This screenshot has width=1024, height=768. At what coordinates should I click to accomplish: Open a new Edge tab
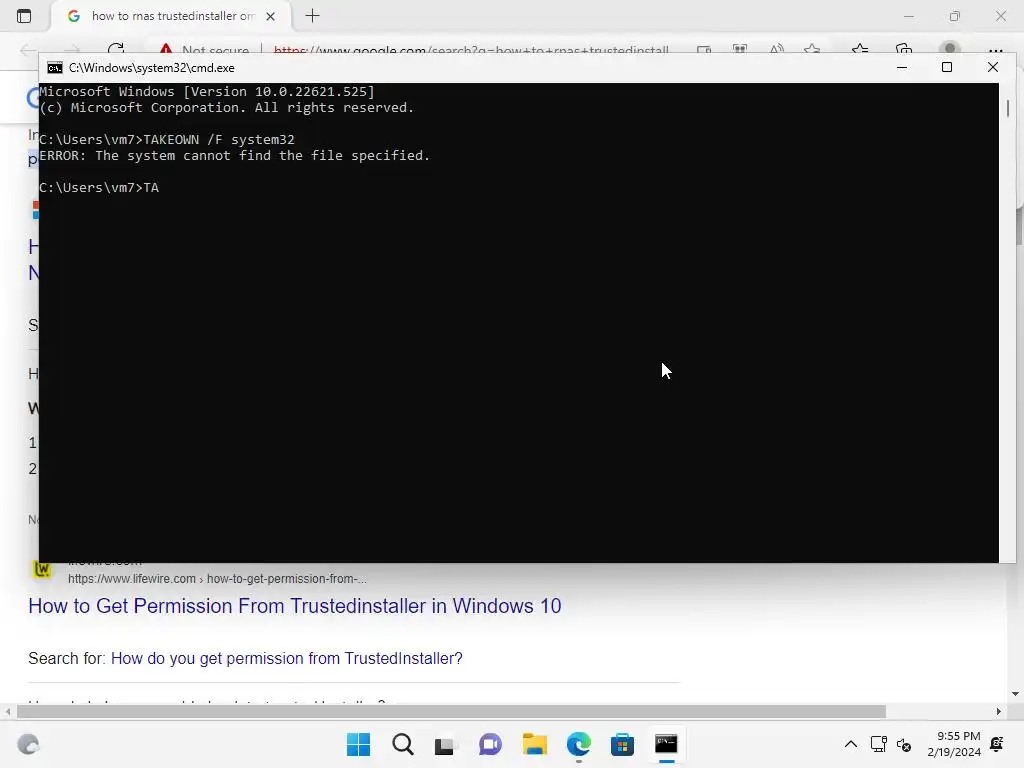312,16
